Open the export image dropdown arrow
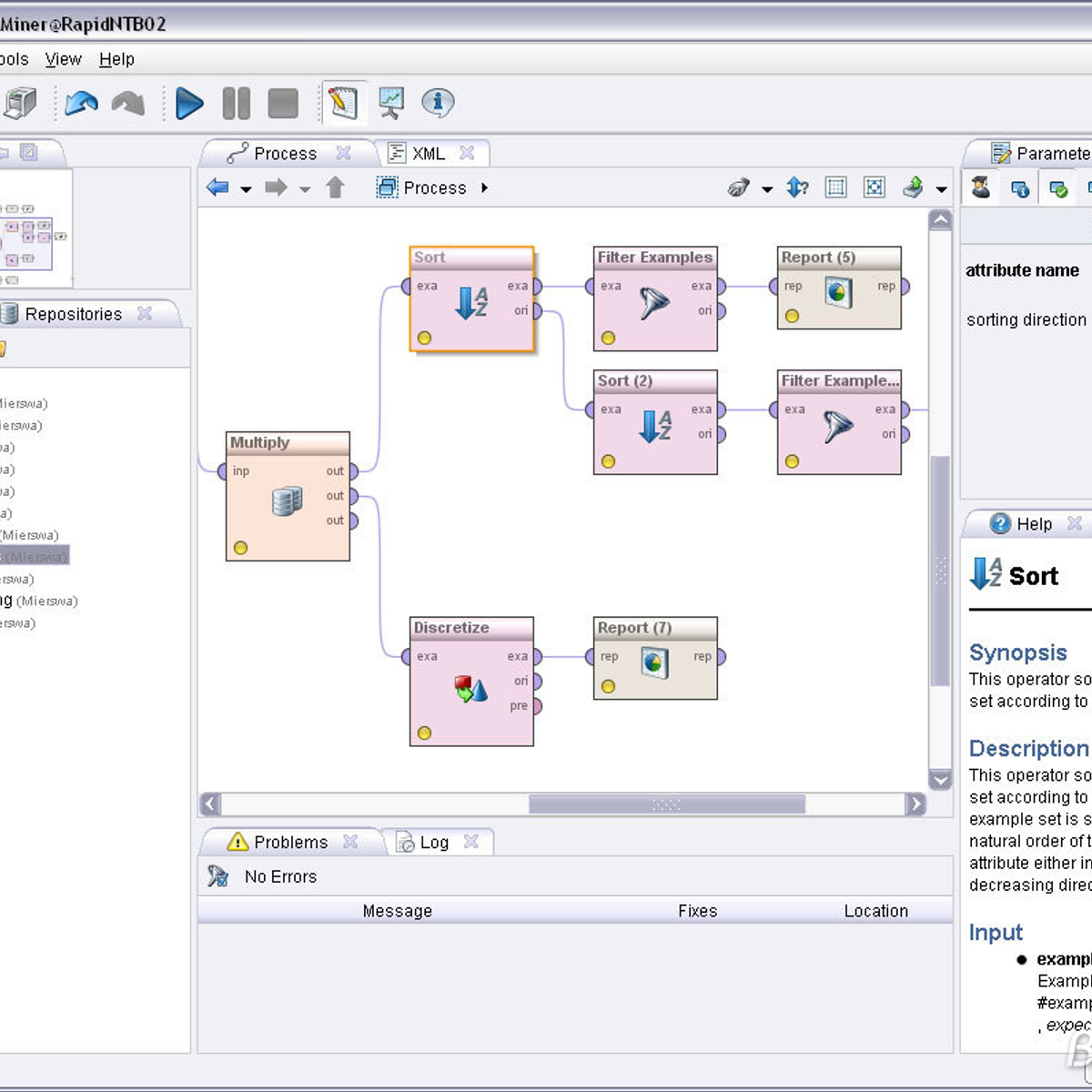 [x=942, y=189]
